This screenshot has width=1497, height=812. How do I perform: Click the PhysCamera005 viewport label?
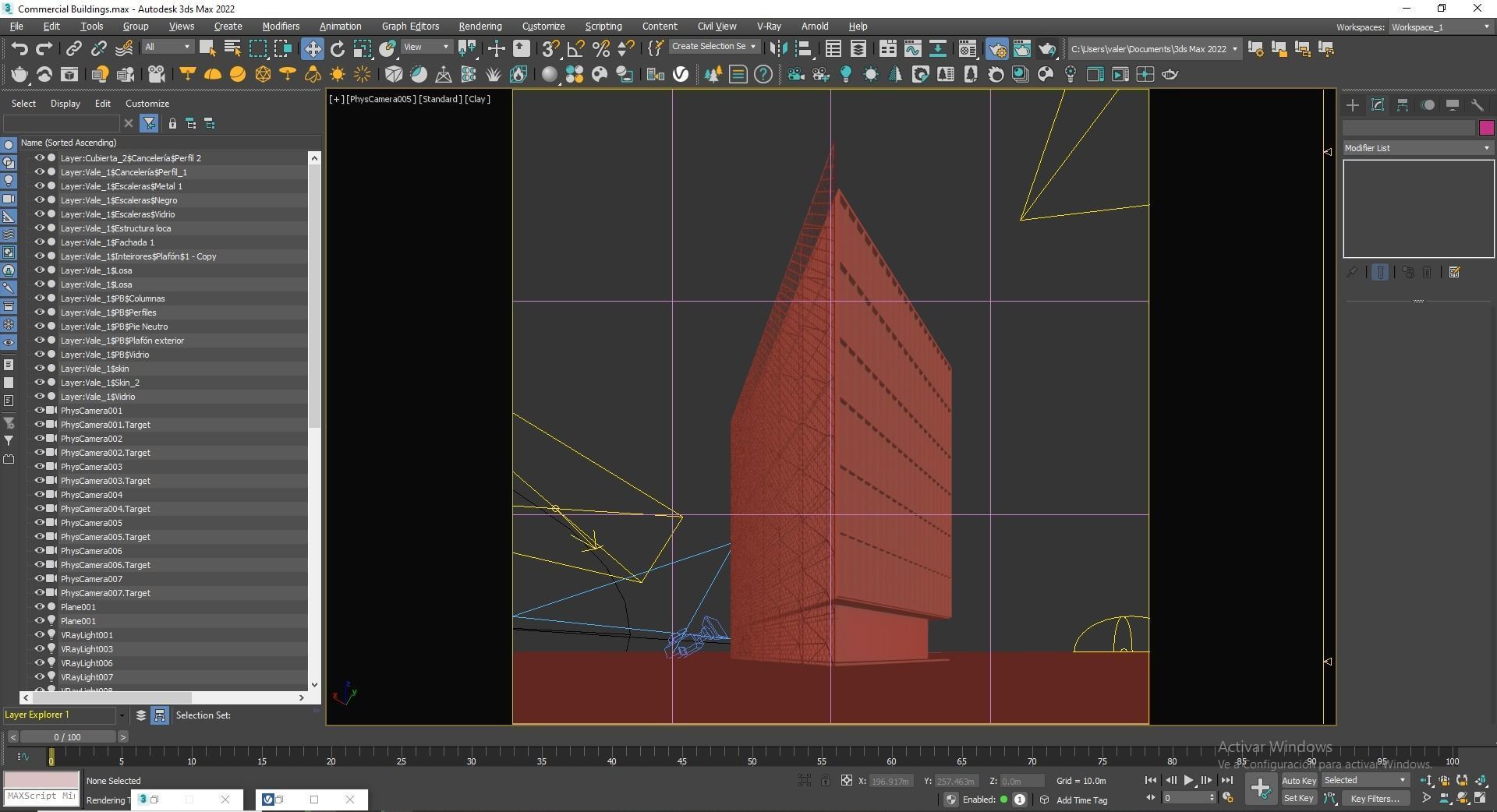[381, 99]
